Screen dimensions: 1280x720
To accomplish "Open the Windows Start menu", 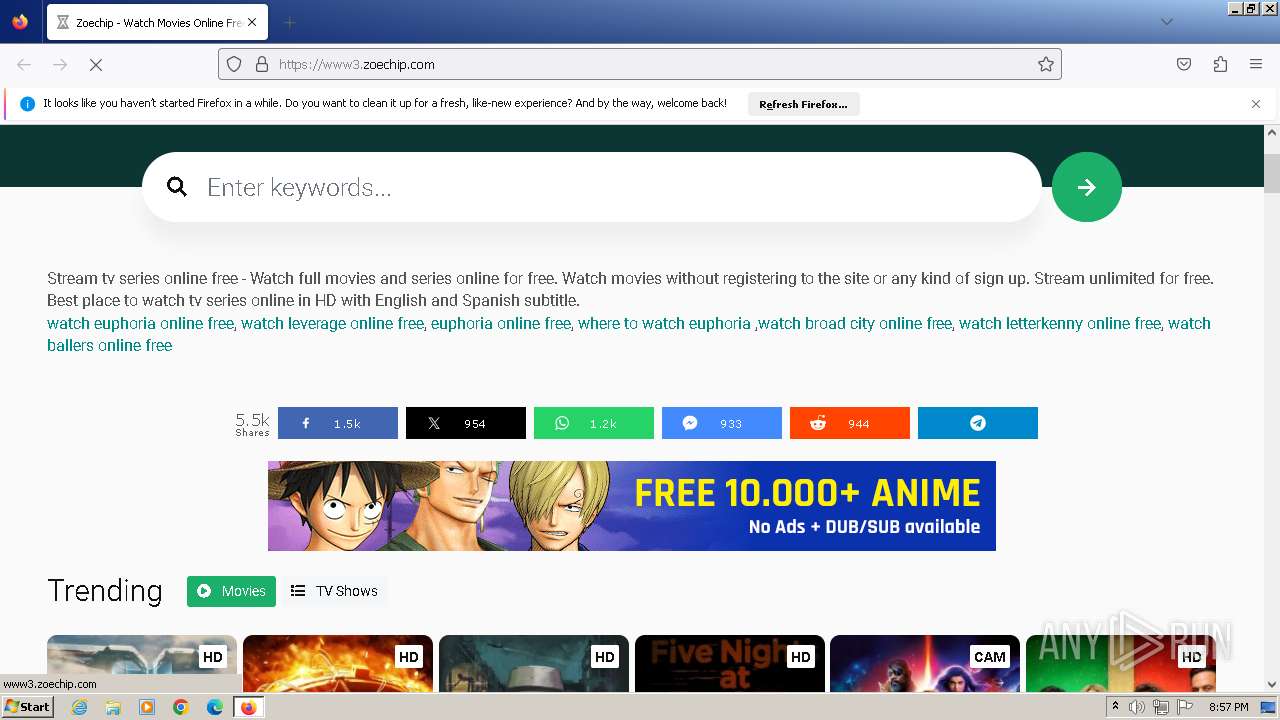I will (x=27, y=707).
